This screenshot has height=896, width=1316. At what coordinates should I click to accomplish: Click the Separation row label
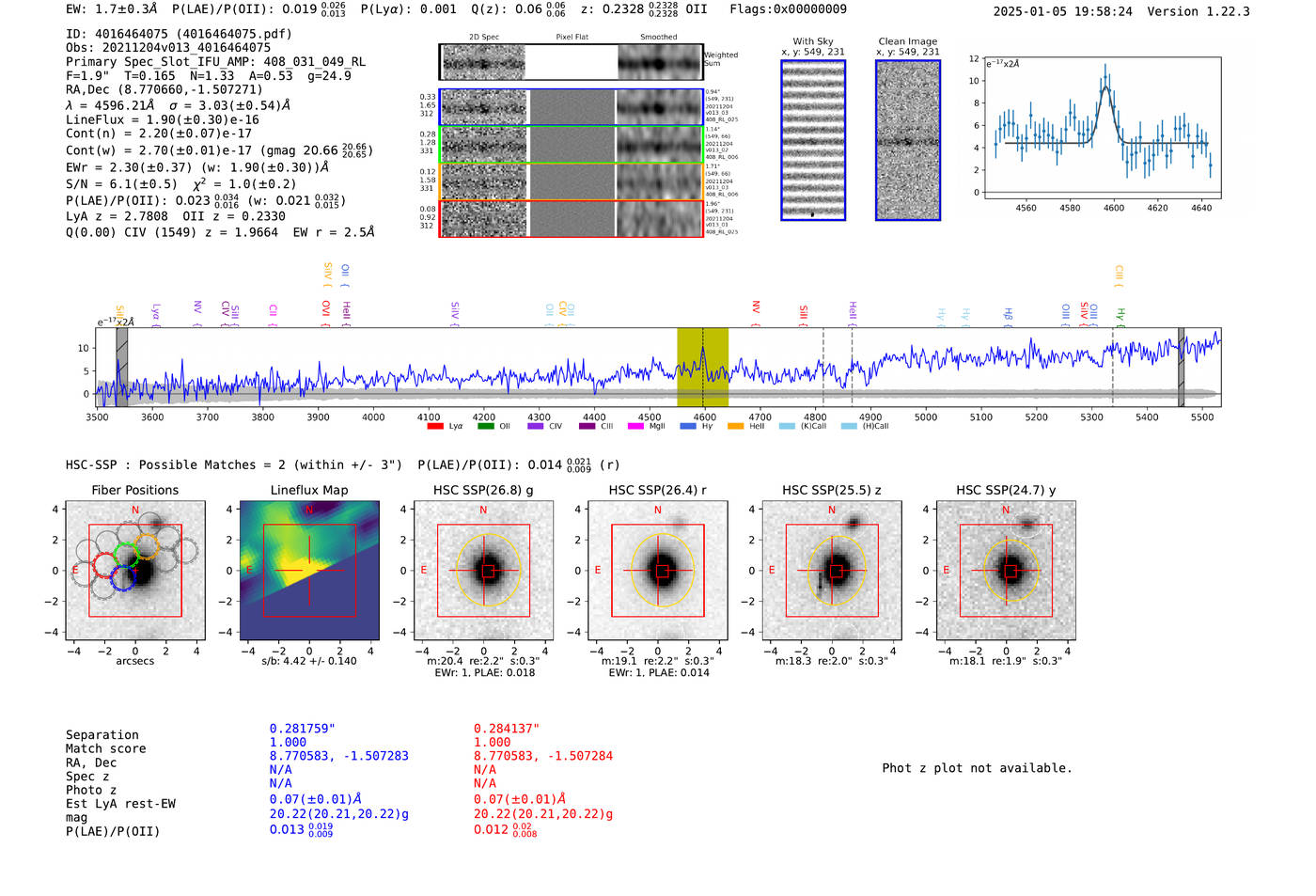point(102,735)
